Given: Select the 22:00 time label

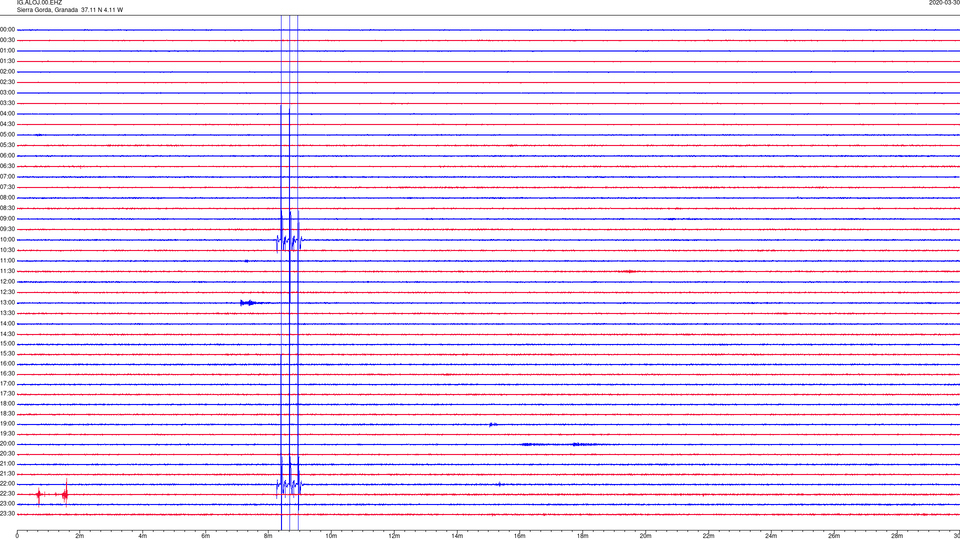Looking at the screenshot, I should click(7, 484).
